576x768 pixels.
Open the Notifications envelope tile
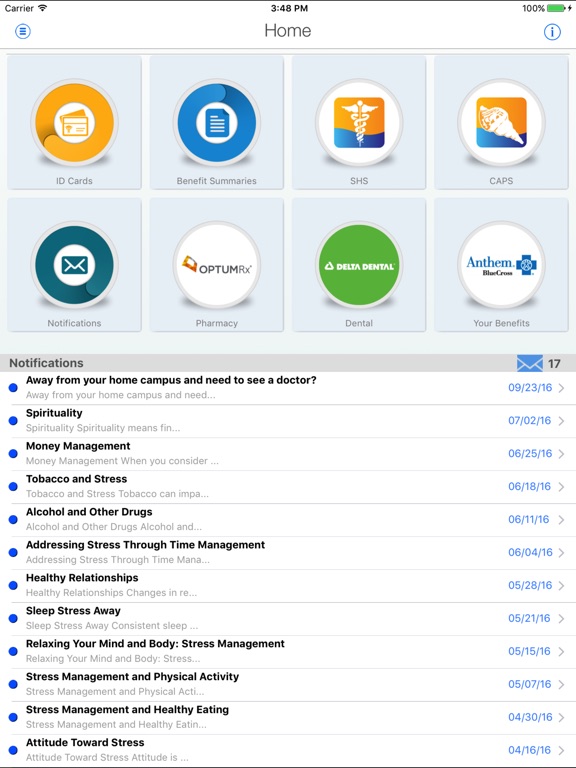click(x=74, y=265)
